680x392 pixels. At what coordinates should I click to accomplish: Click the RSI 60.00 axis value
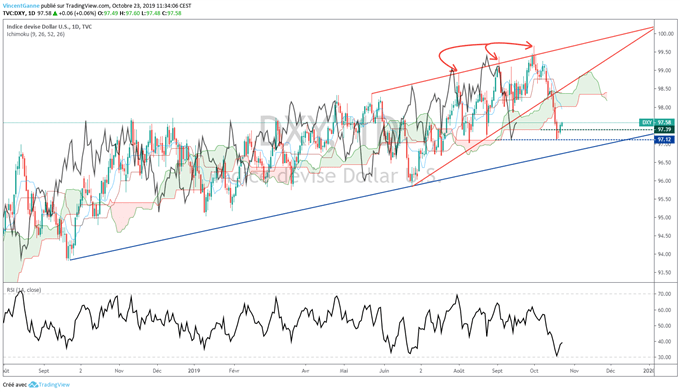(665, 310)
